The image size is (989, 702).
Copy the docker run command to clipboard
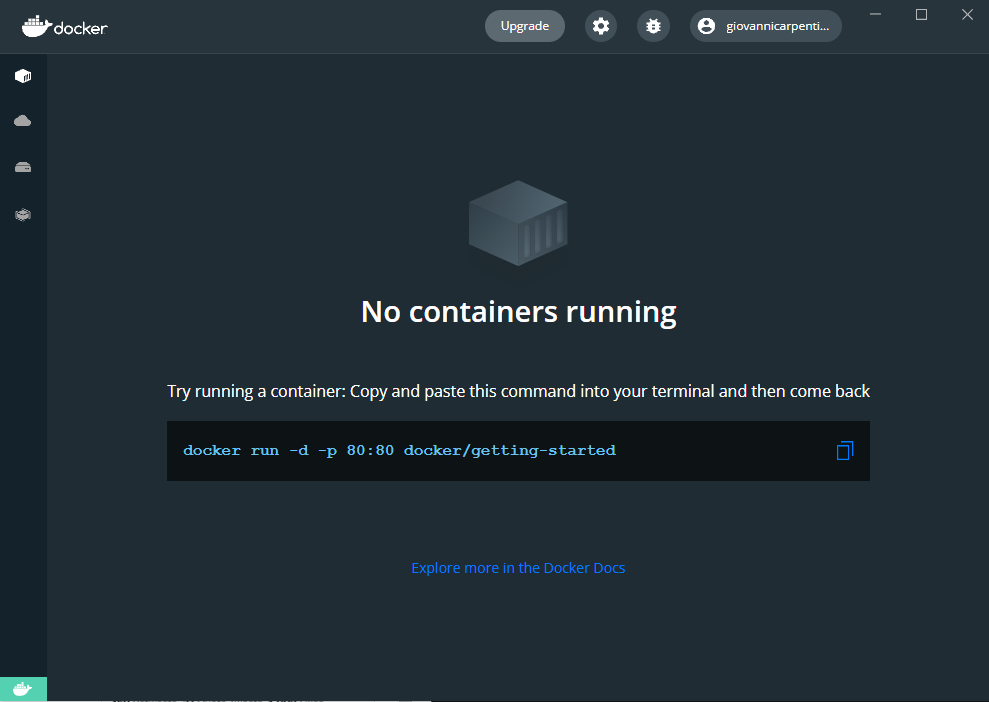(844, 451)
